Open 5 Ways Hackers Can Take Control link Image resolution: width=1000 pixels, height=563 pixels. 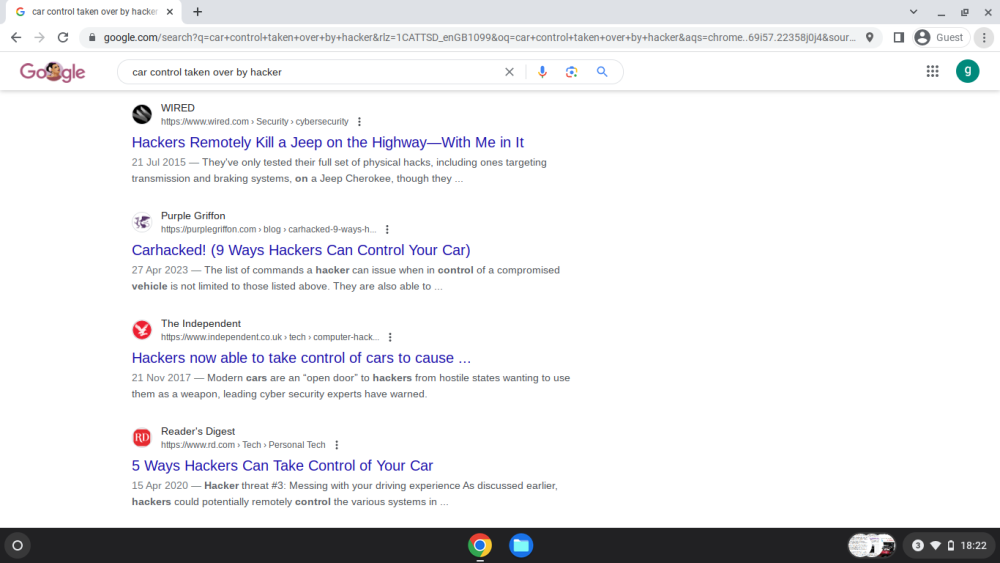283,465
